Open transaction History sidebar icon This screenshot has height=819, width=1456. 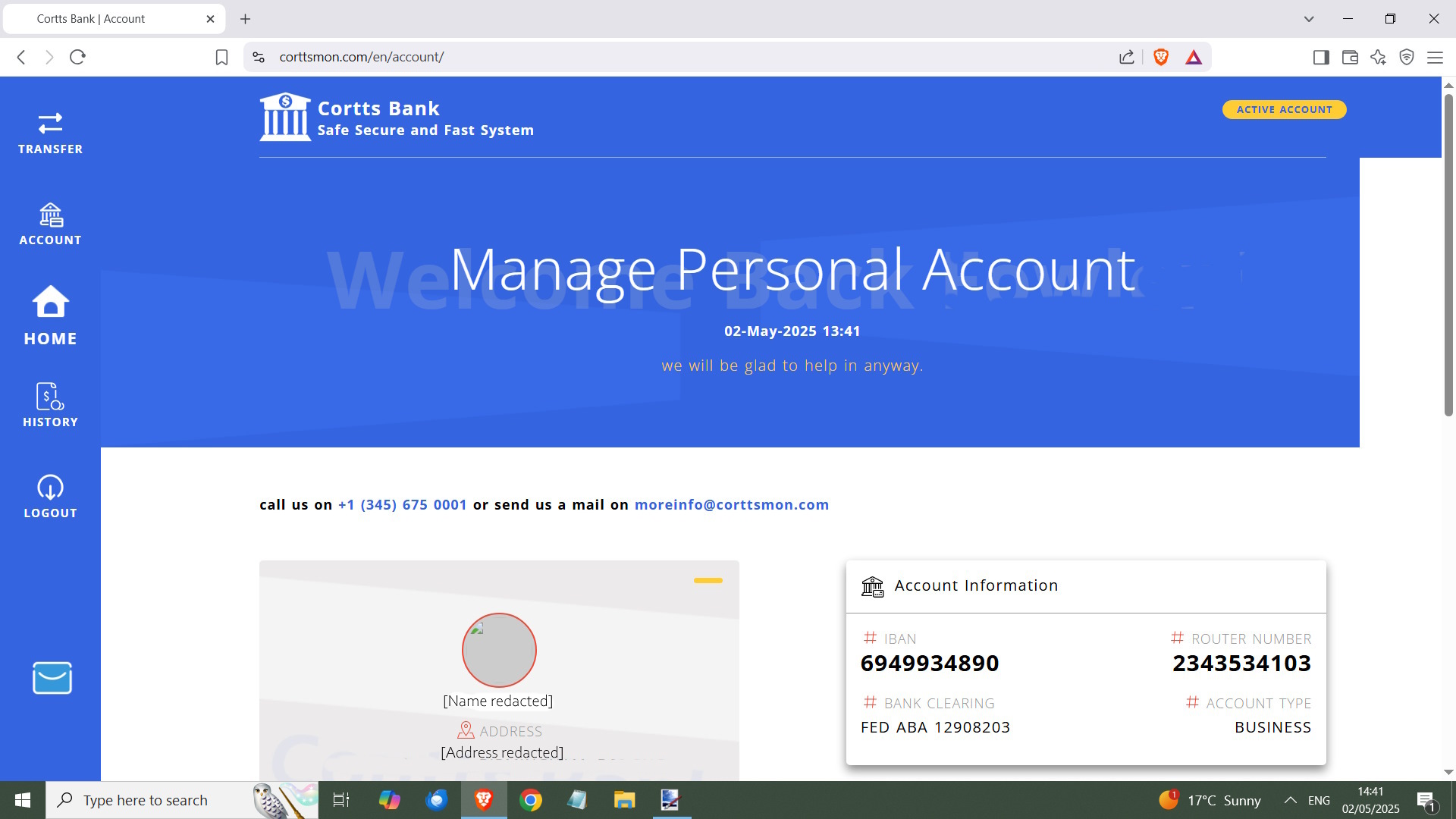(x=50, y=404)
